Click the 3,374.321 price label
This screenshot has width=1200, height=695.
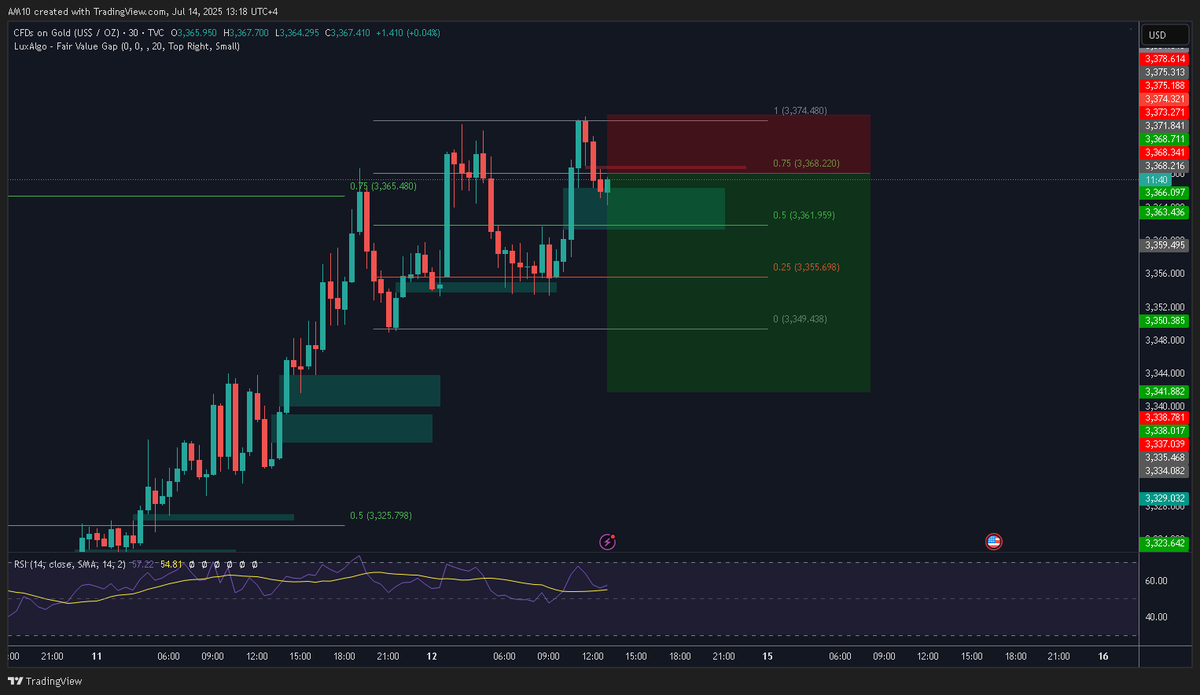[x=1166, y=99]
